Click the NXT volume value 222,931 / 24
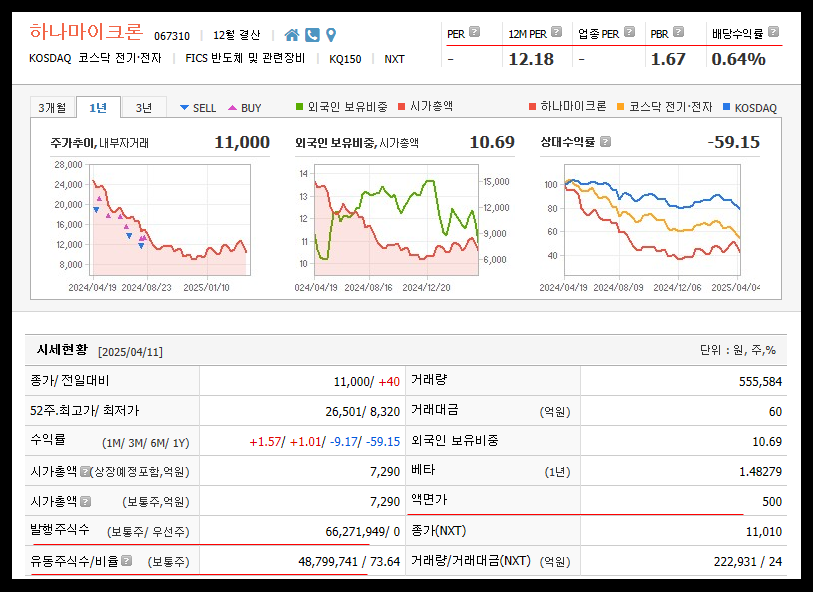 pos(748,562)
